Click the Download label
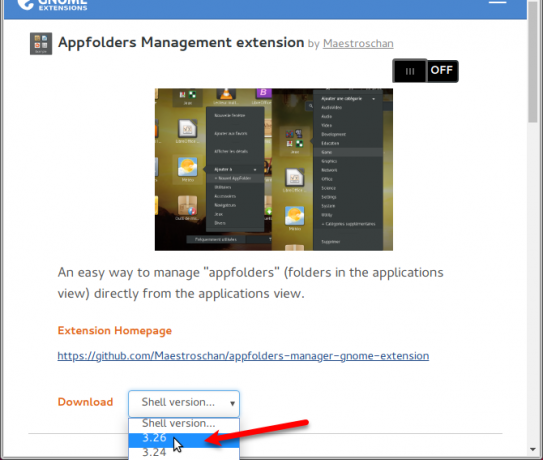 (85, 402)
